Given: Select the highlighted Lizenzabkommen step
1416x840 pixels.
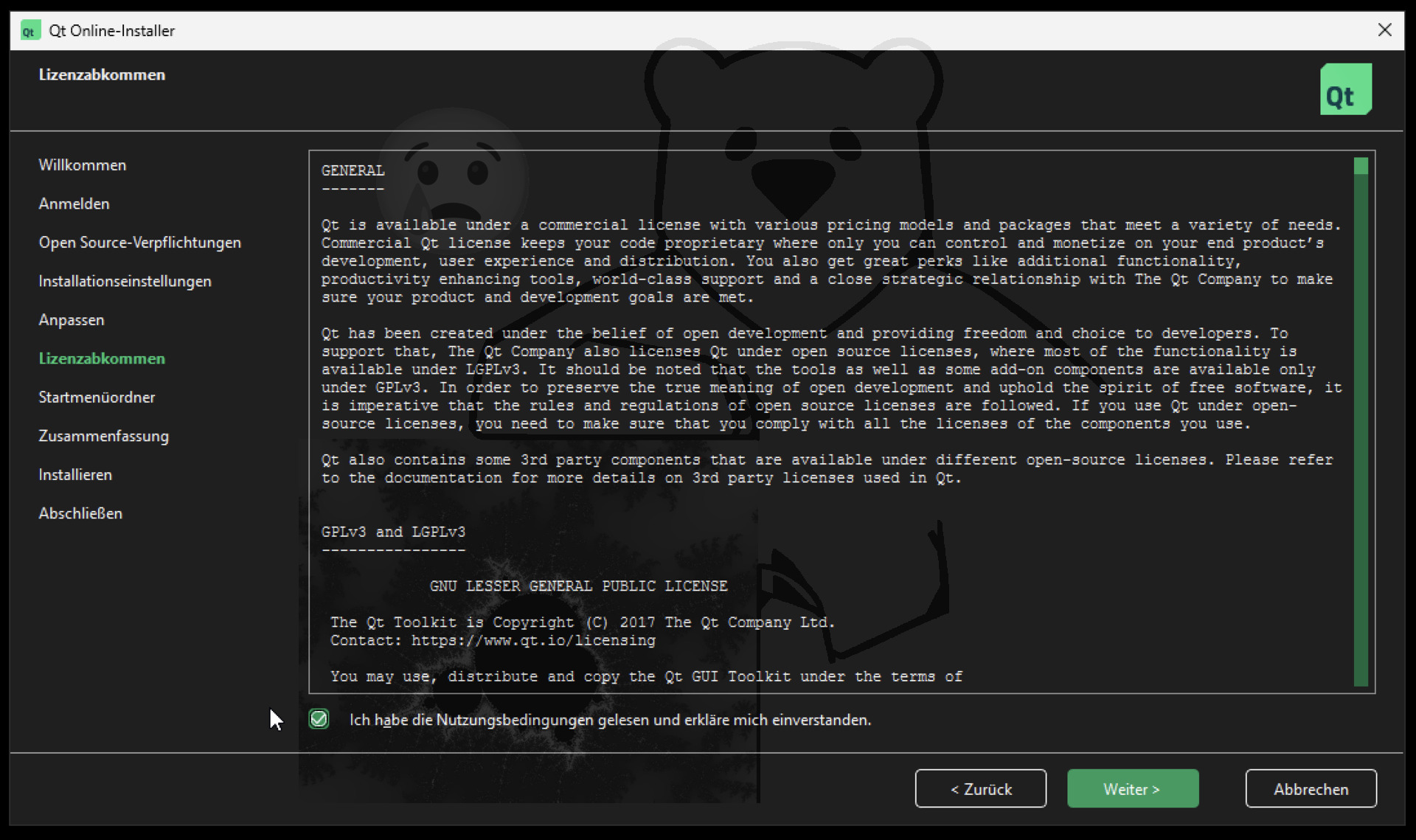Looking at the screenshot, I should (x=102, y=358).
